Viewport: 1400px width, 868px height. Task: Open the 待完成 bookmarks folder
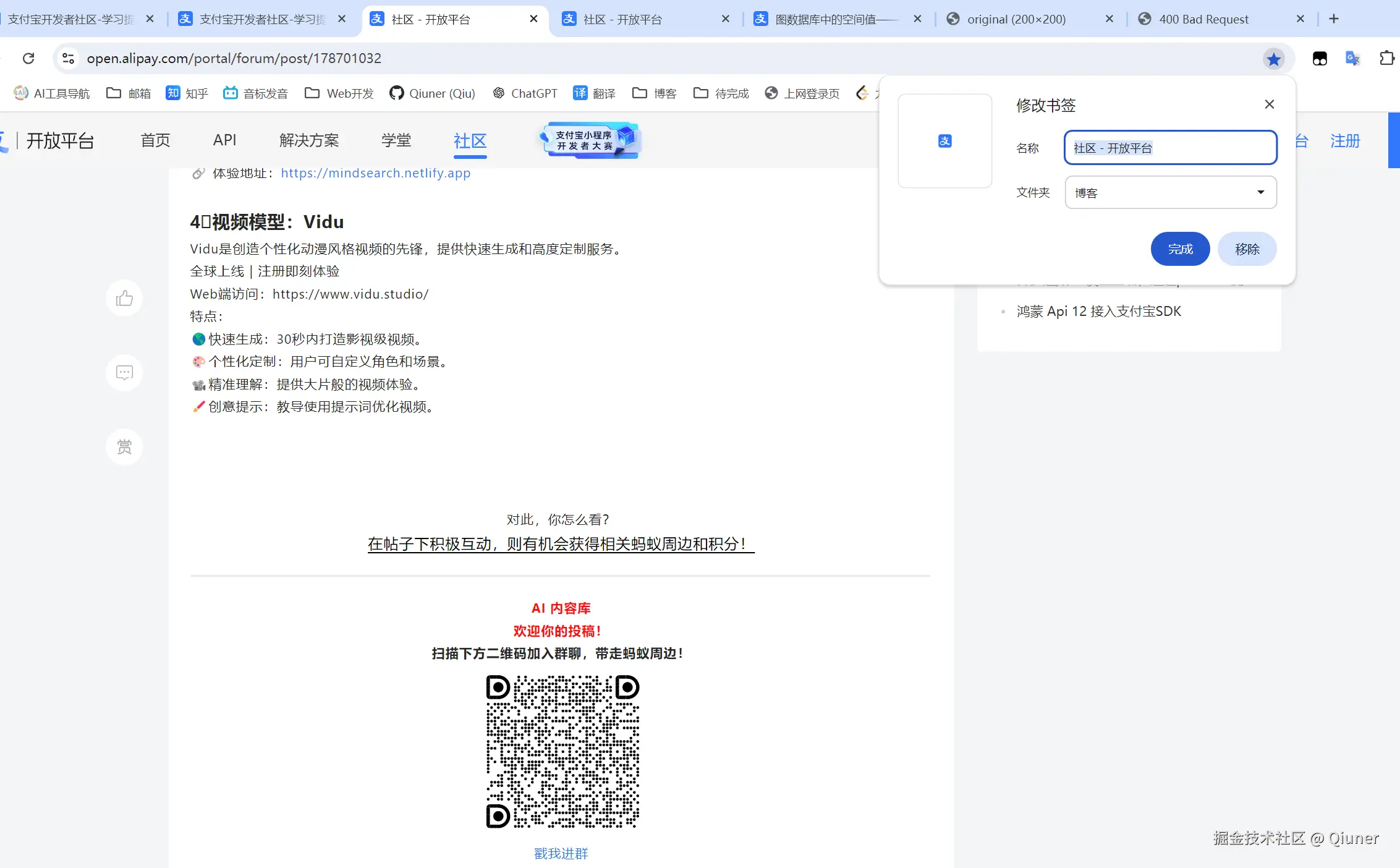(721, 93)
